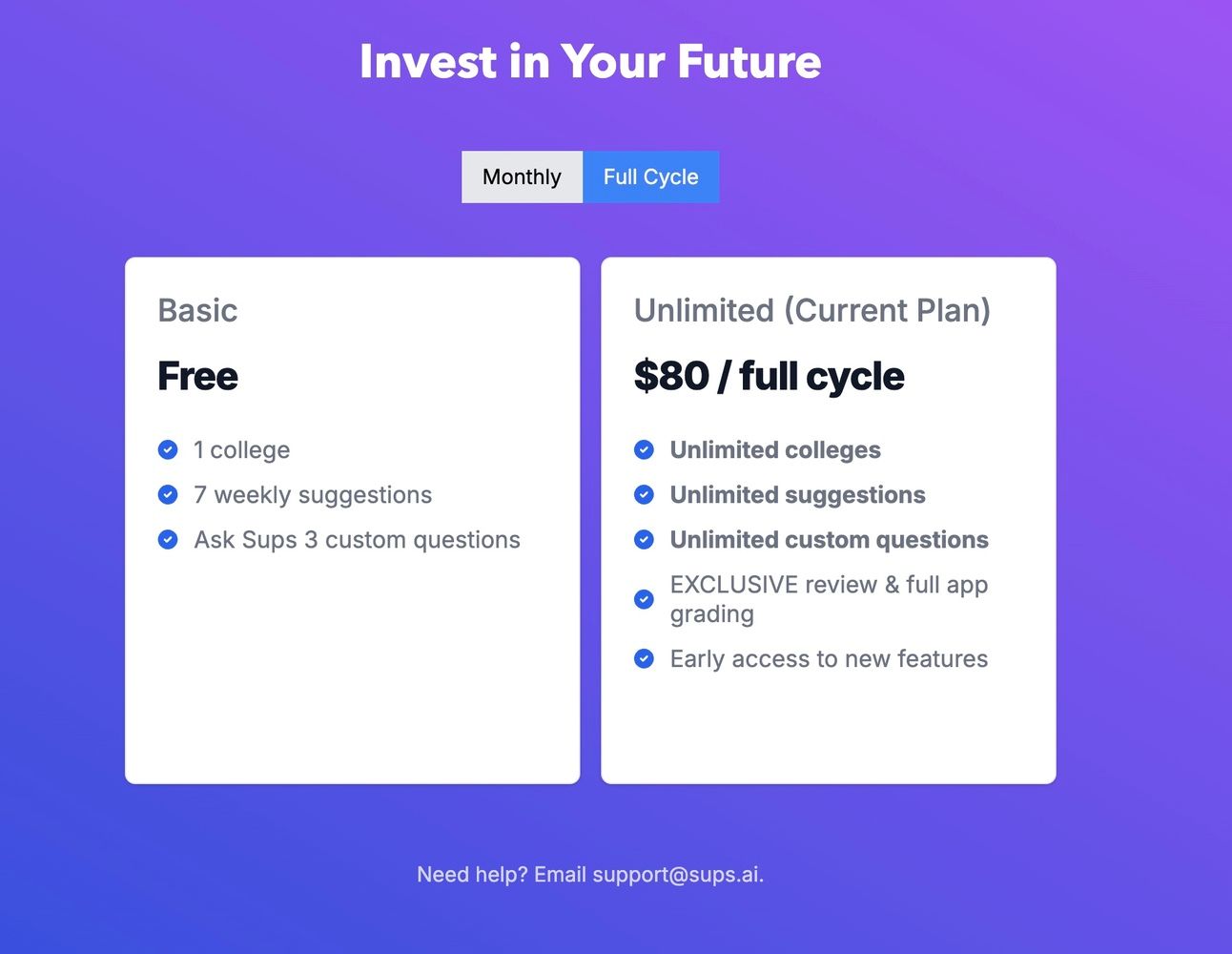Click checkmark beside Early access to new features
1232x954 pixels.
(645, 658)
